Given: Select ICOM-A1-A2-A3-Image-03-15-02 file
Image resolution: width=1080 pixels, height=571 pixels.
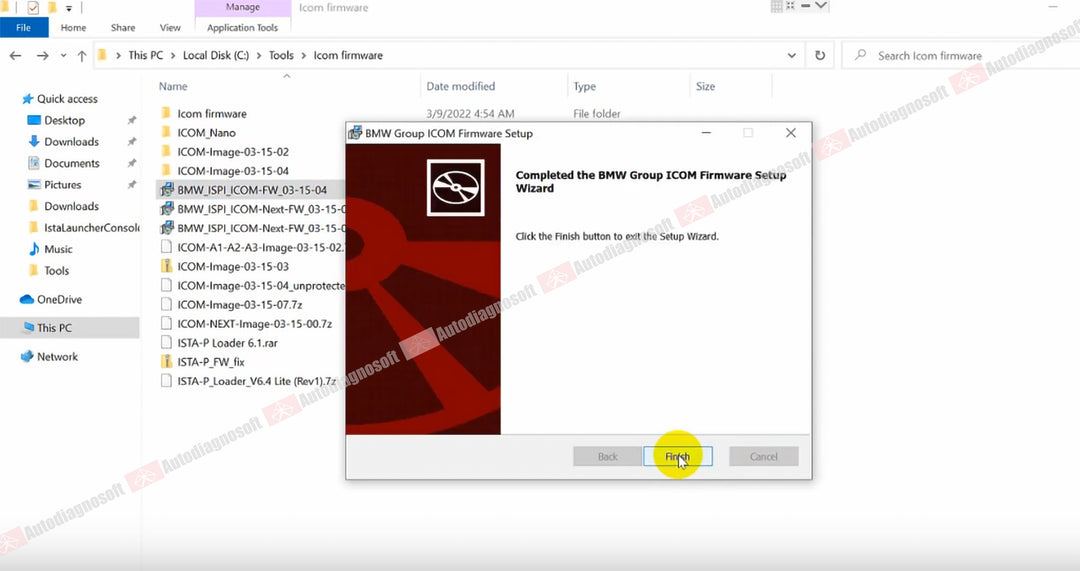Looking at the screenshot, I should [260, 247].
